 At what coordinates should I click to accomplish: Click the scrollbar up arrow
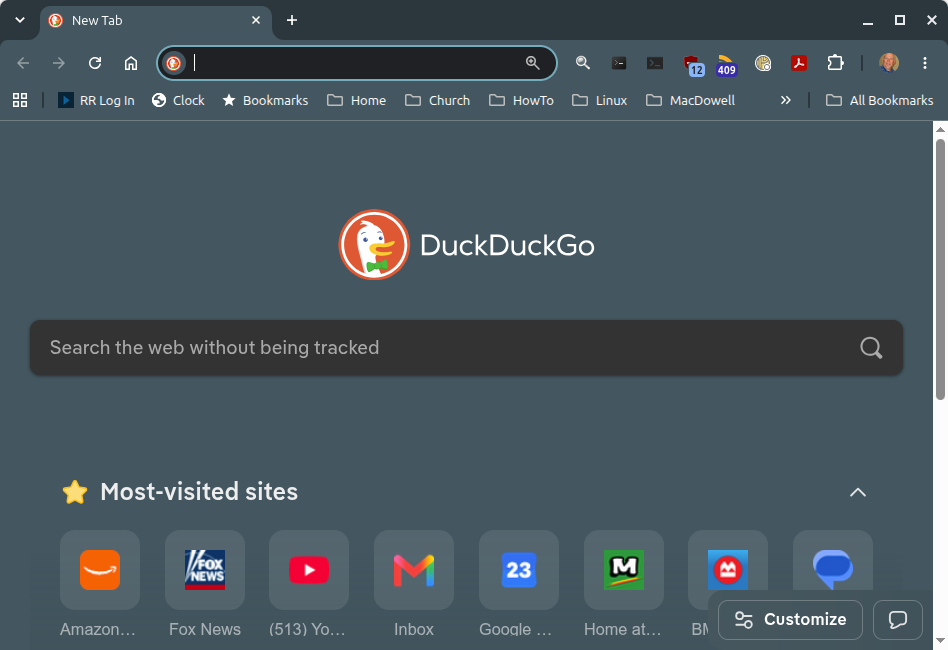pos(940,129)
